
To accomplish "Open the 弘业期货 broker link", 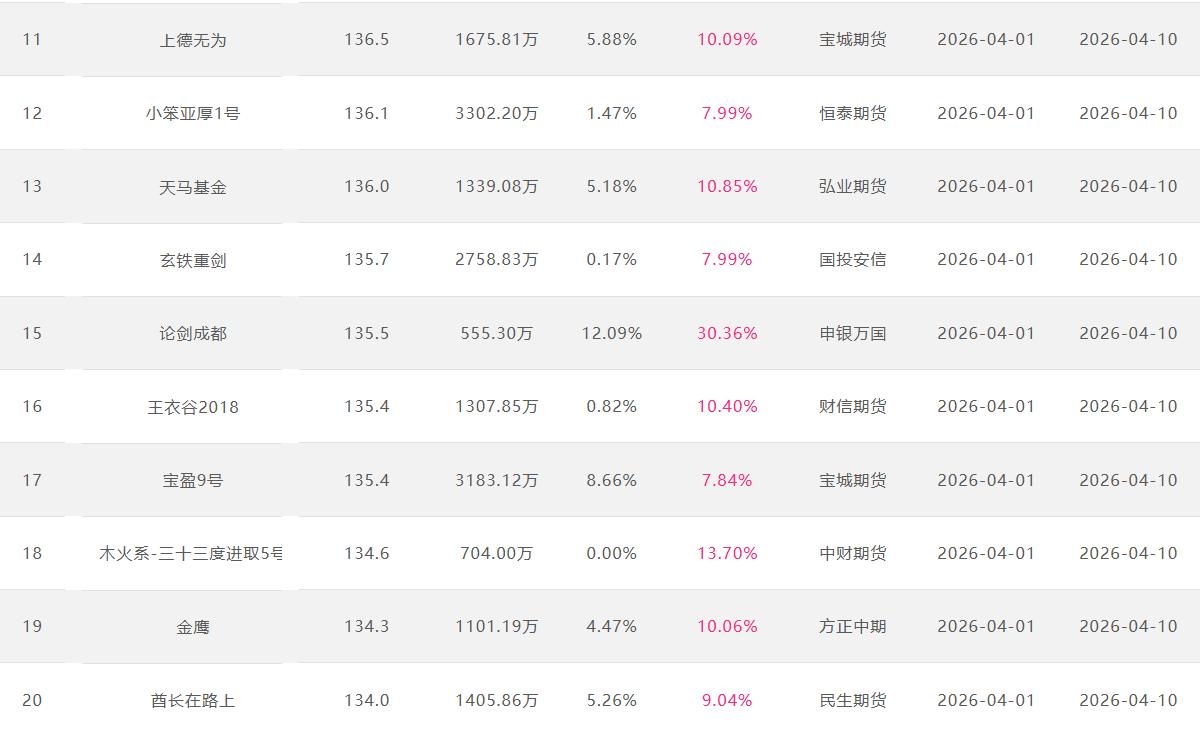I will point(852,187).
